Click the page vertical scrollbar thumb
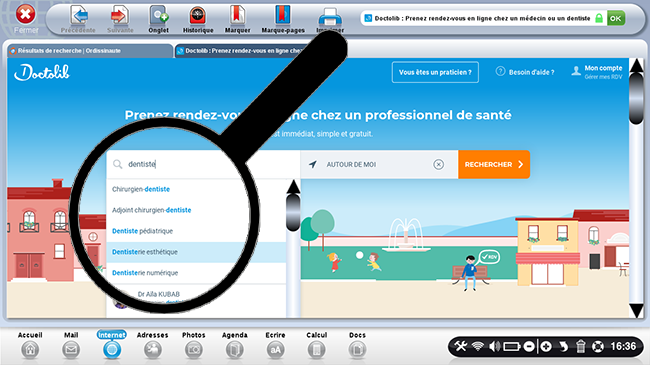 636,99
